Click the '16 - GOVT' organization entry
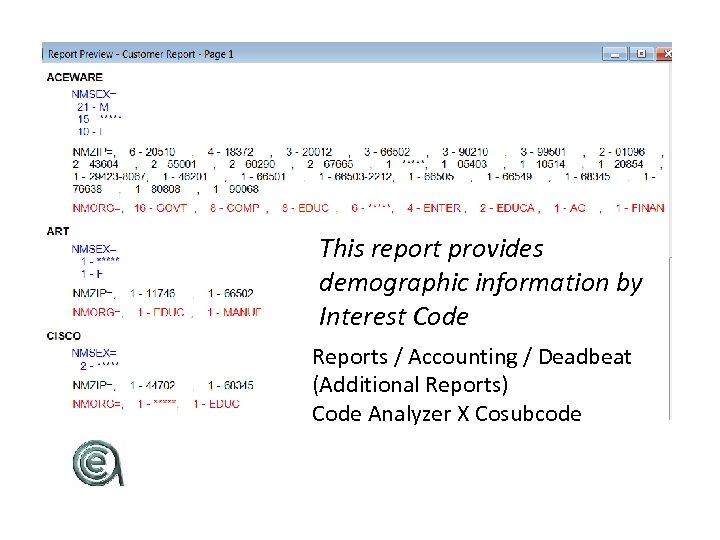Image resolution: width=720 pixels, height=540 pixels. click(x=161, y=208)
